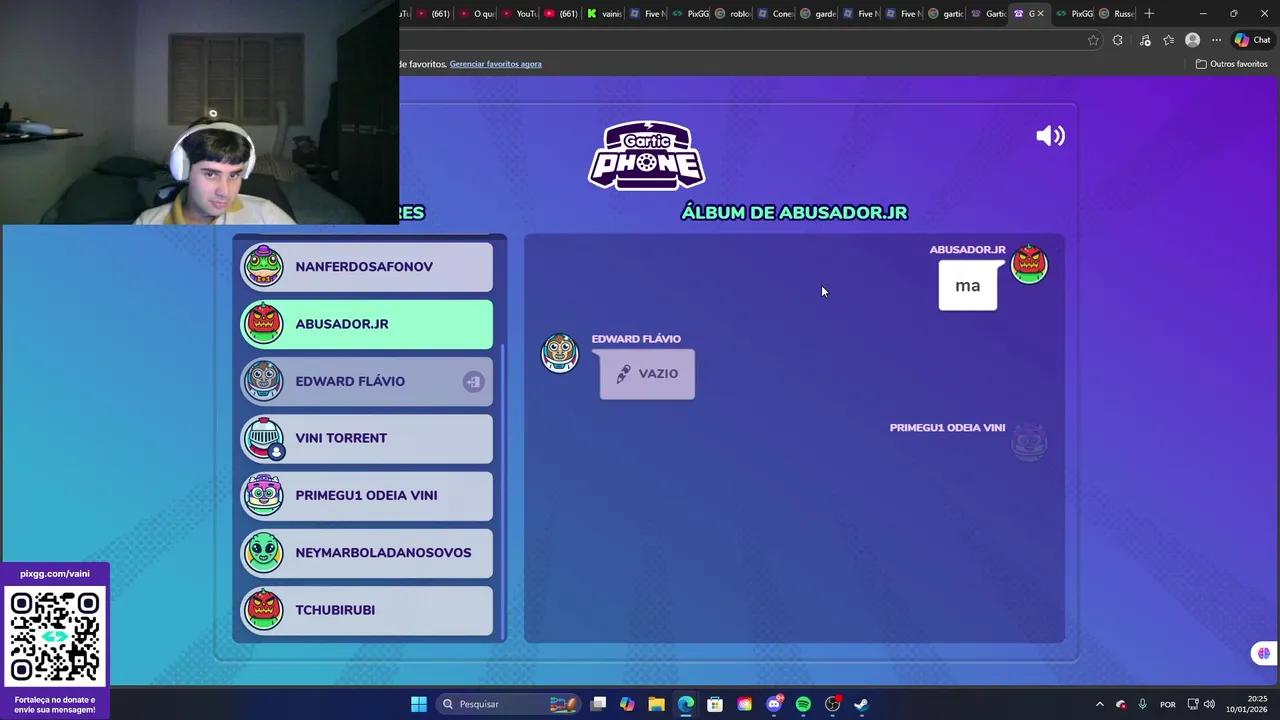Select the TCHUBIRUBI player row

tap(367, 610)
